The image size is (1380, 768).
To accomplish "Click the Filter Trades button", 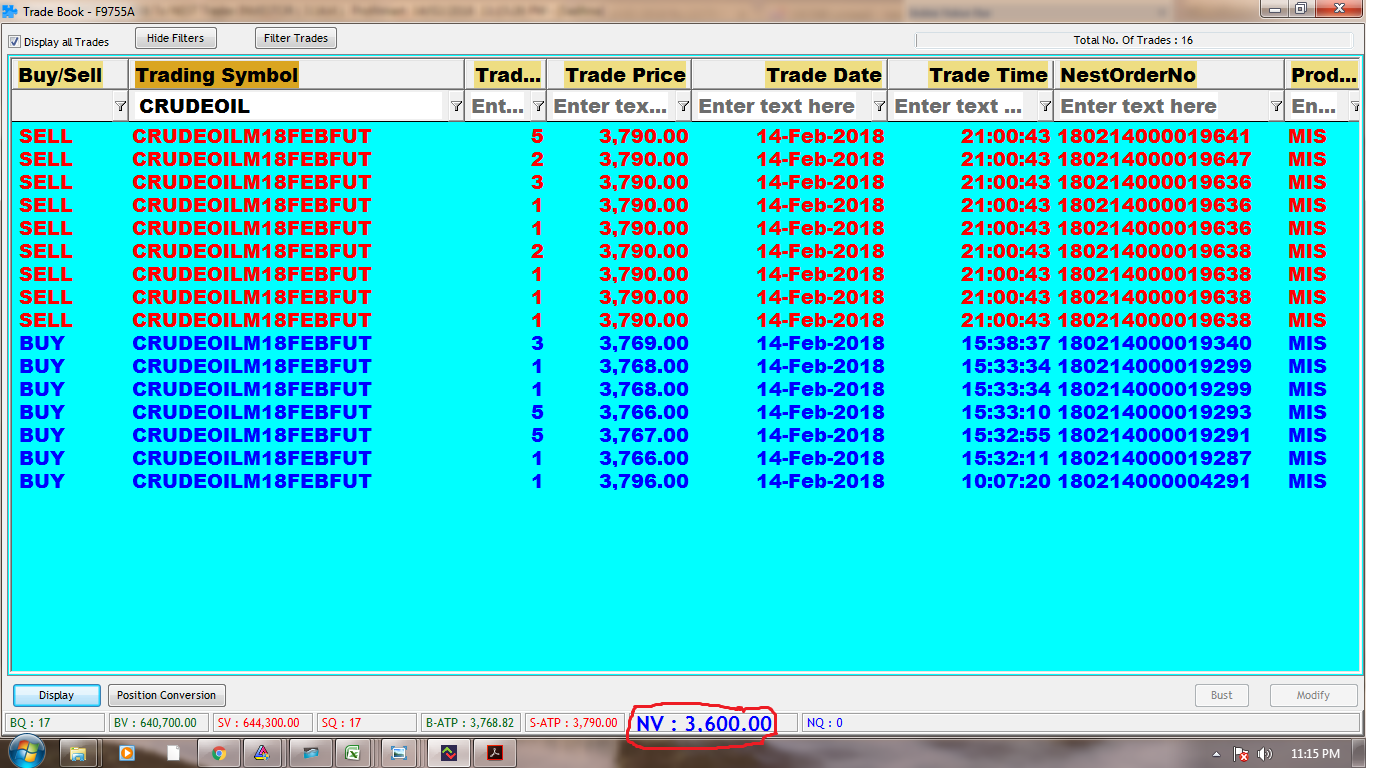I will (x=296, y=38).
